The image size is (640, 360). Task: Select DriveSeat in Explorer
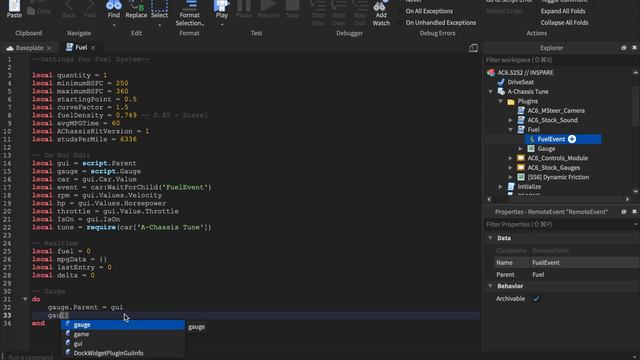(x=520, y=82)
